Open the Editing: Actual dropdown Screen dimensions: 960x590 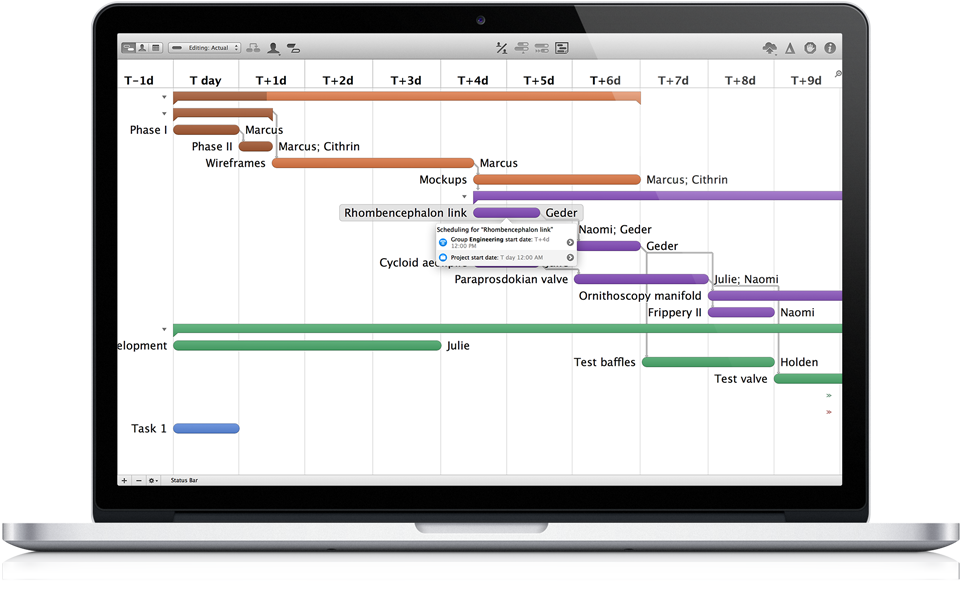204,48
